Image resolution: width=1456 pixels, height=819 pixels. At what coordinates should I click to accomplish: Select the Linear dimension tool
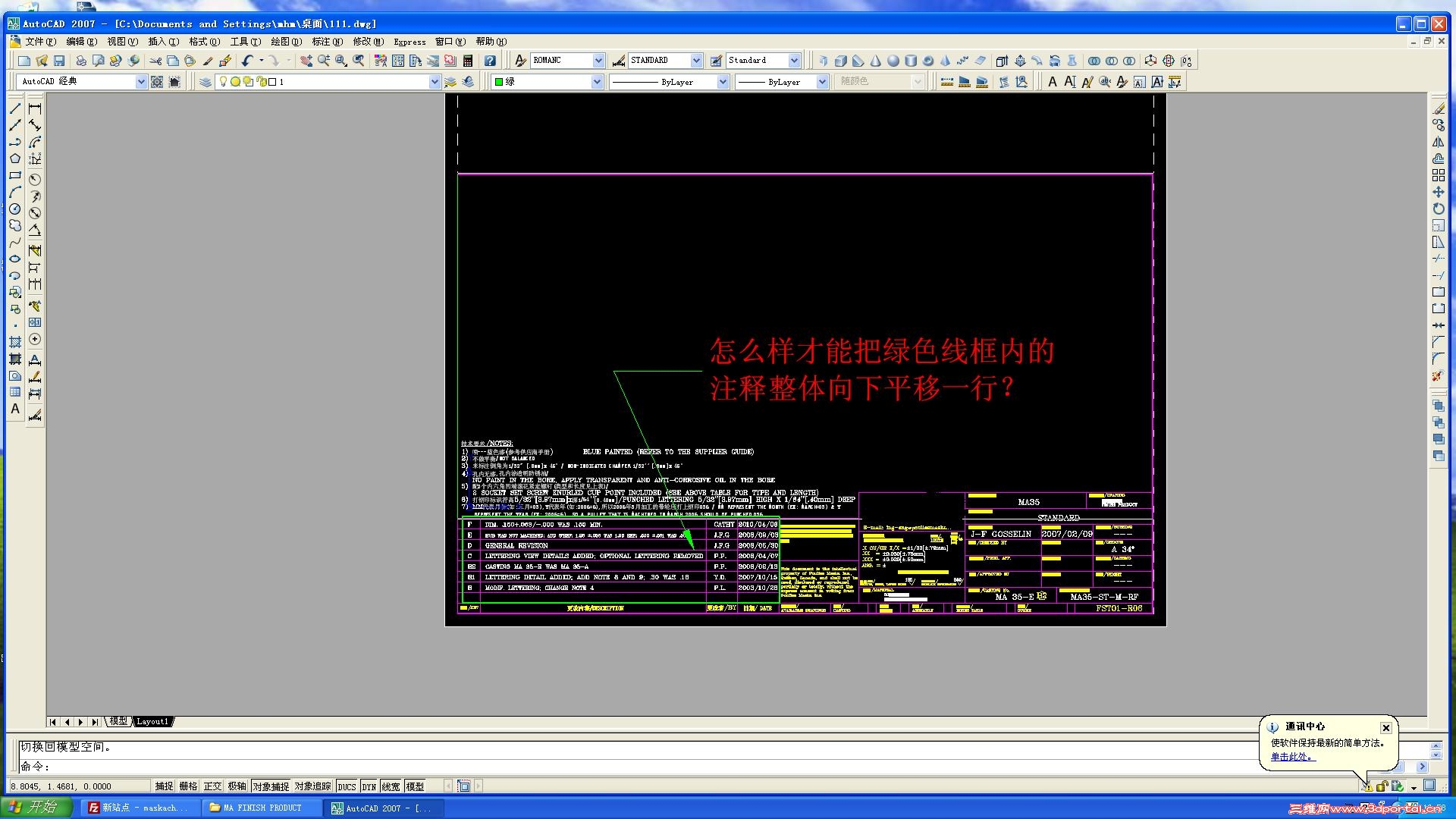[x=35, y=108]
